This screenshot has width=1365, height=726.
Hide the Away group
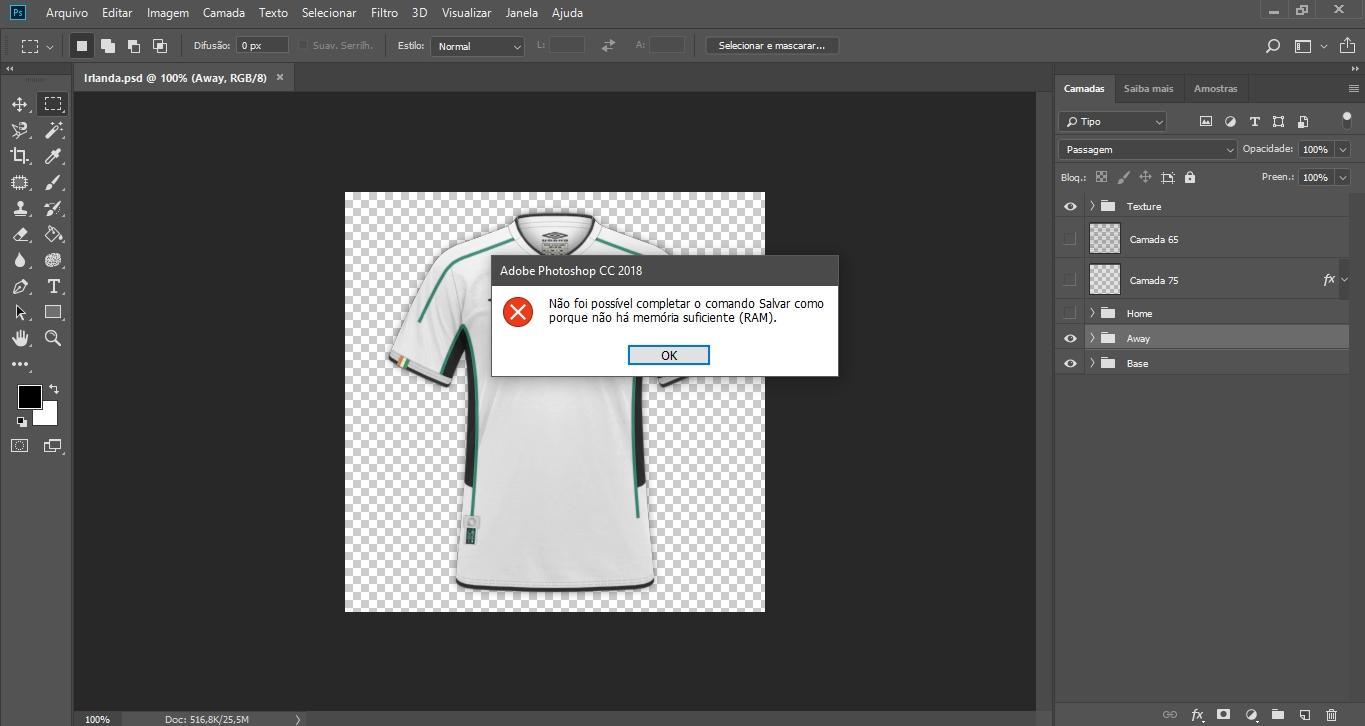pos(1070,338)
